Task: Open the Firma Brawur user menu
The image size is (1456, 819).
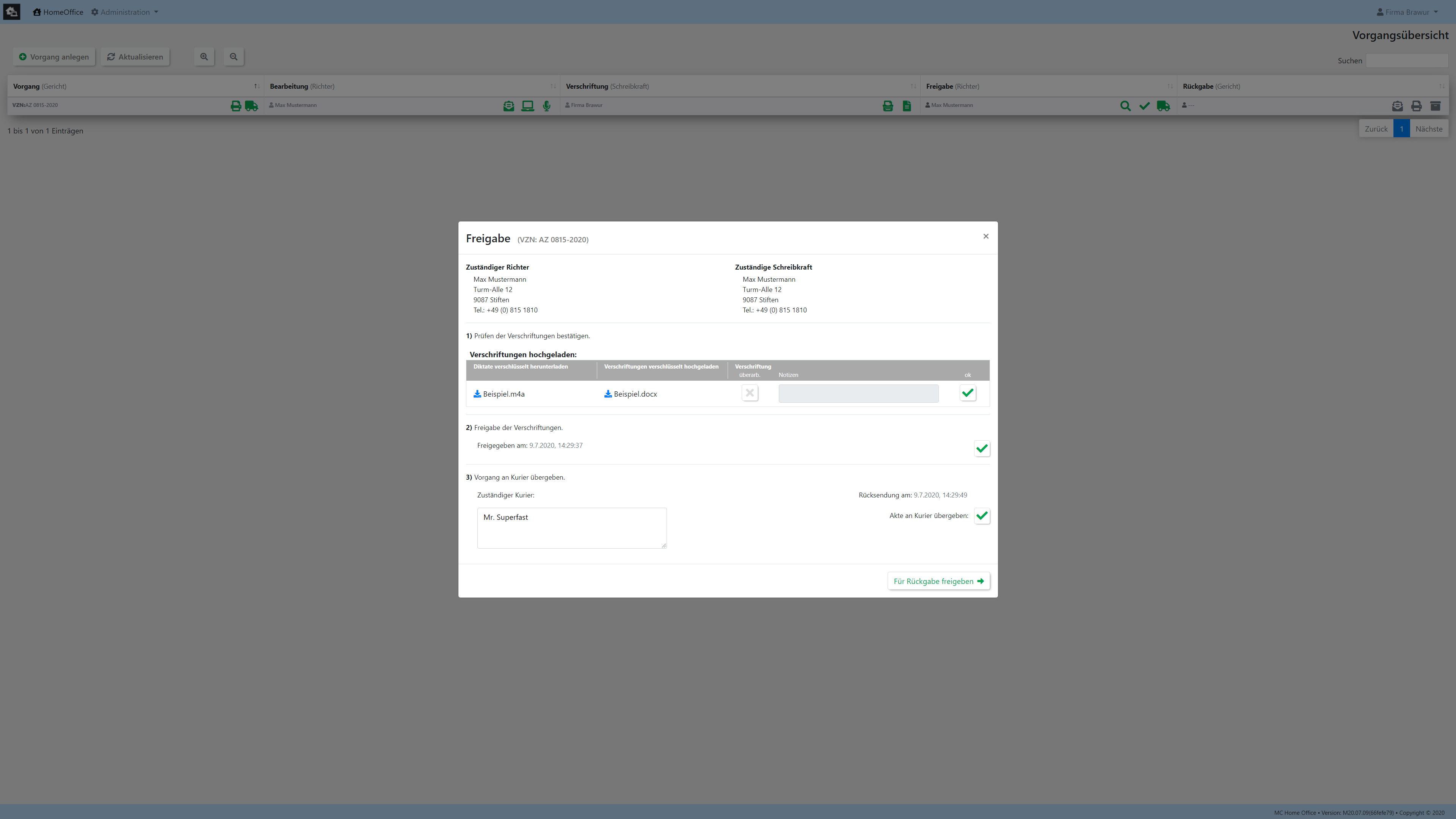Action: tap(1407, 12)
